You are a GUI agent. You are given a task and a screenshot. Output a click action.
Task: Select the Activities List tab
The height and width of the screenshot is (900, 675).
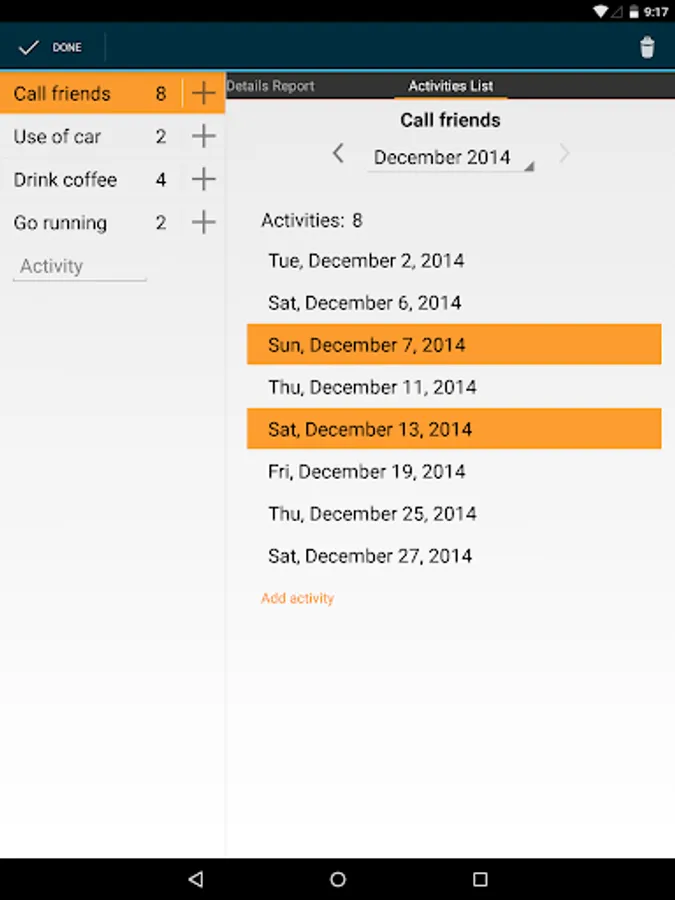coord(450,86)
